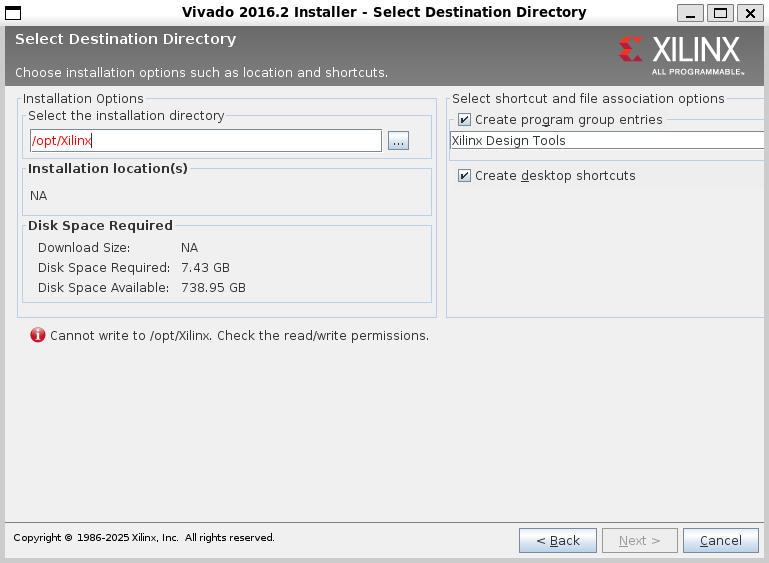Viewport: 769px width, 563px height.
Task: Minimize the Vivado installer window
Action: (691, 13)
